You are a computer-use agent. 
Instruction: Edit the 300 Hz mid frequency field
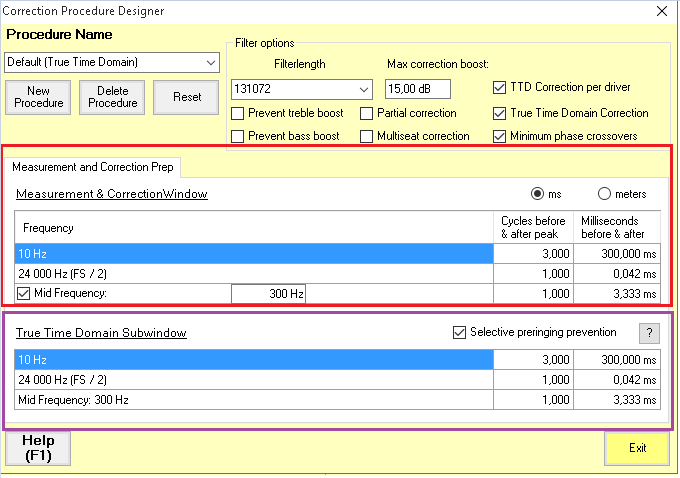tap(268, 293)
